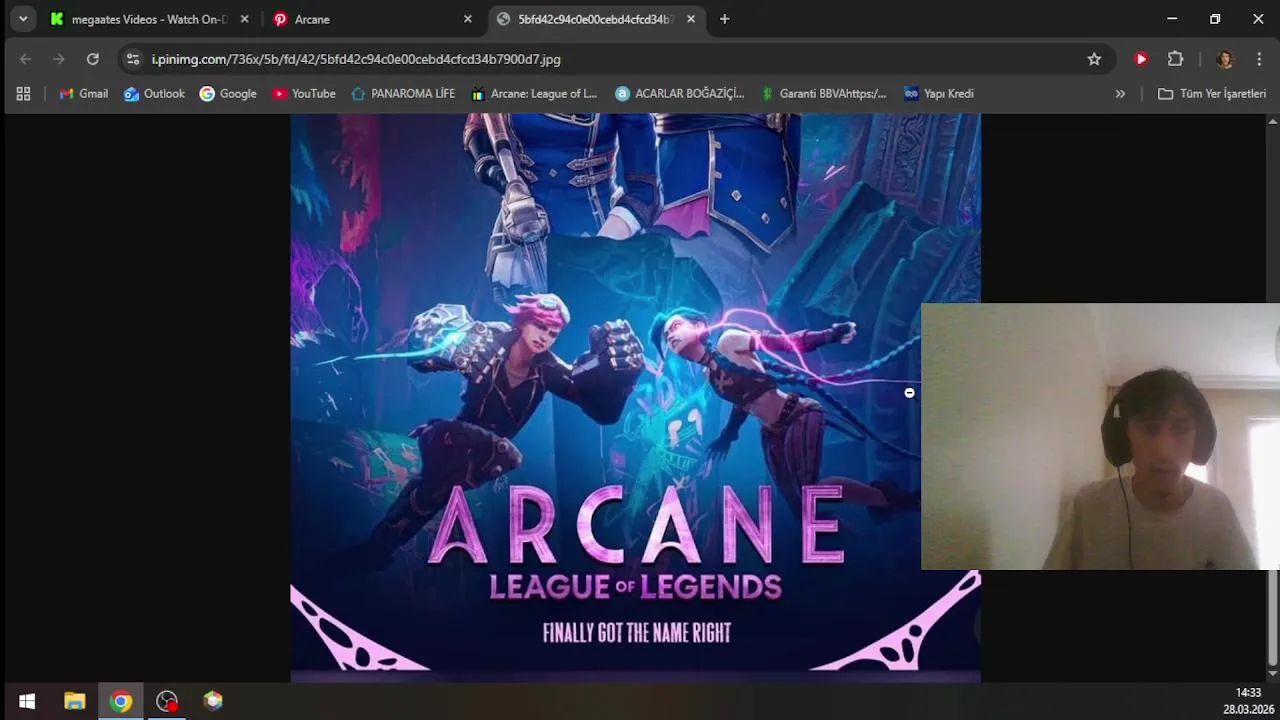Viewport: 1280px width, 720px height.
Task: Close the Arcane Pinterest tab
Action: [x=467, y=19]
